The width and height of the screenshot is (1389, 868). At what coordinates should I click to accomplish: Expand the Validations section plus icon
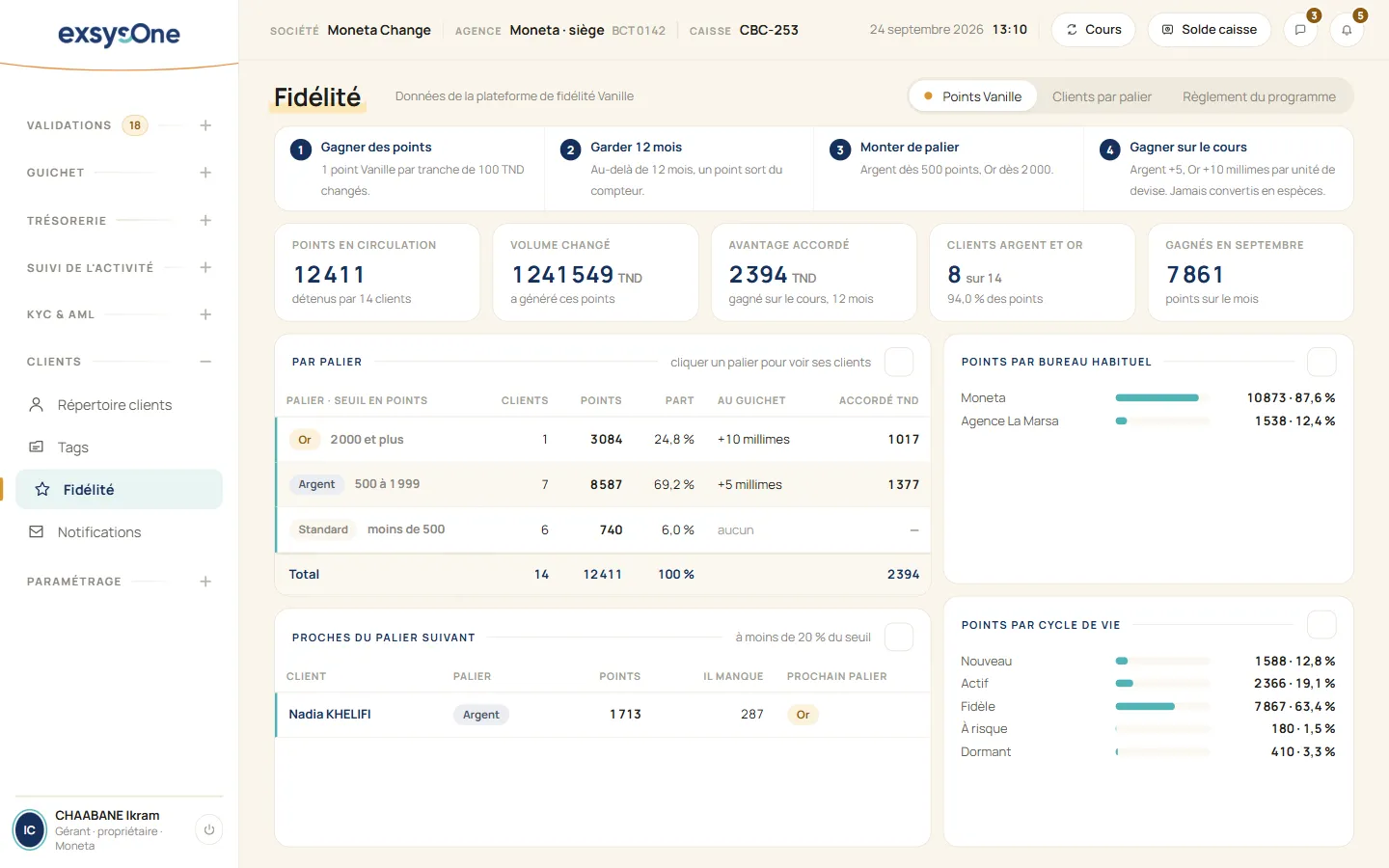[205, 125]
